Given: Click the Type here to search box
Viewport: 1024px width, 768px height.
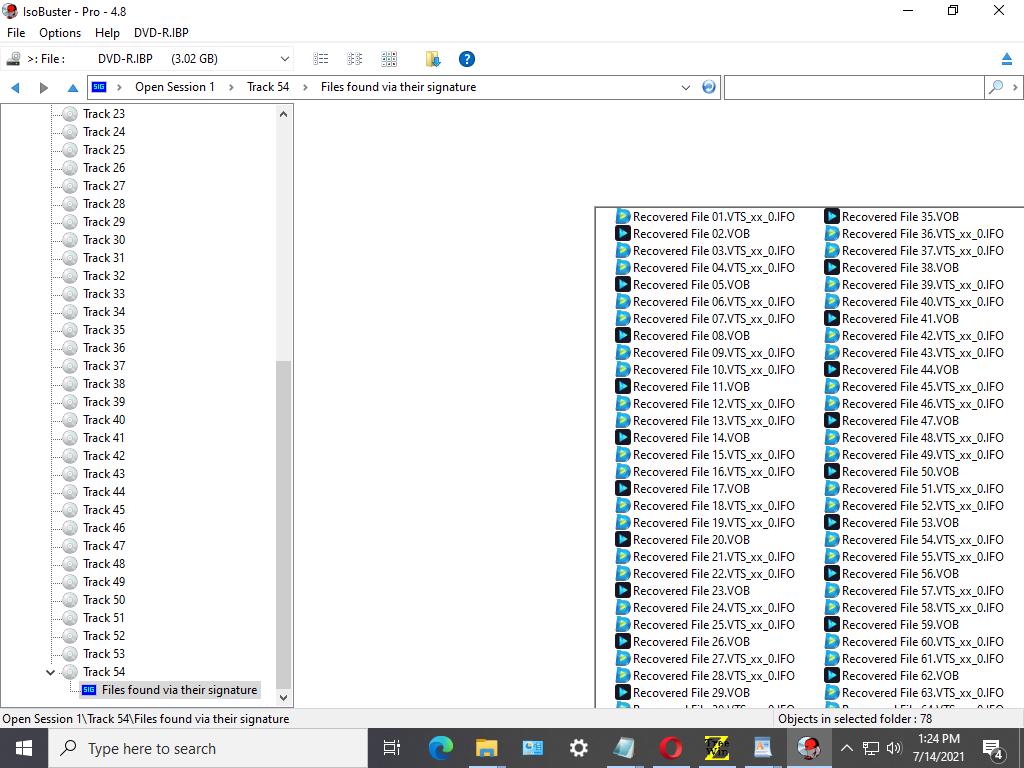Looking at the screenshot, I should coord(208,748).
